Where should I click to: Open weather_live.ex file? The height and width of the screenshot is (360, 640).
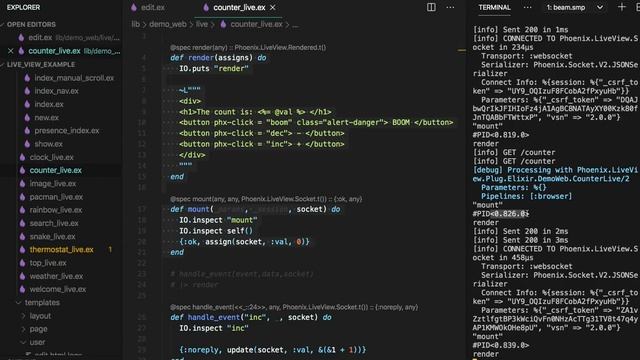pyautogui.click(x=56, y=276)
